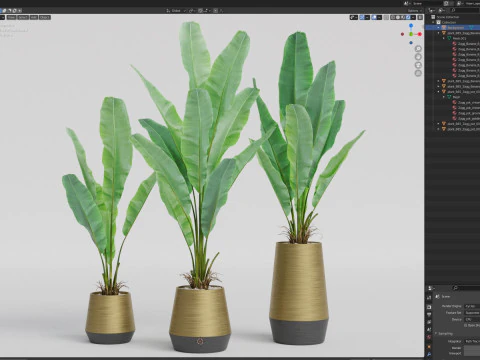Click green Y axis on gizmo
This screenshot has width=480, height=360.
411,34
